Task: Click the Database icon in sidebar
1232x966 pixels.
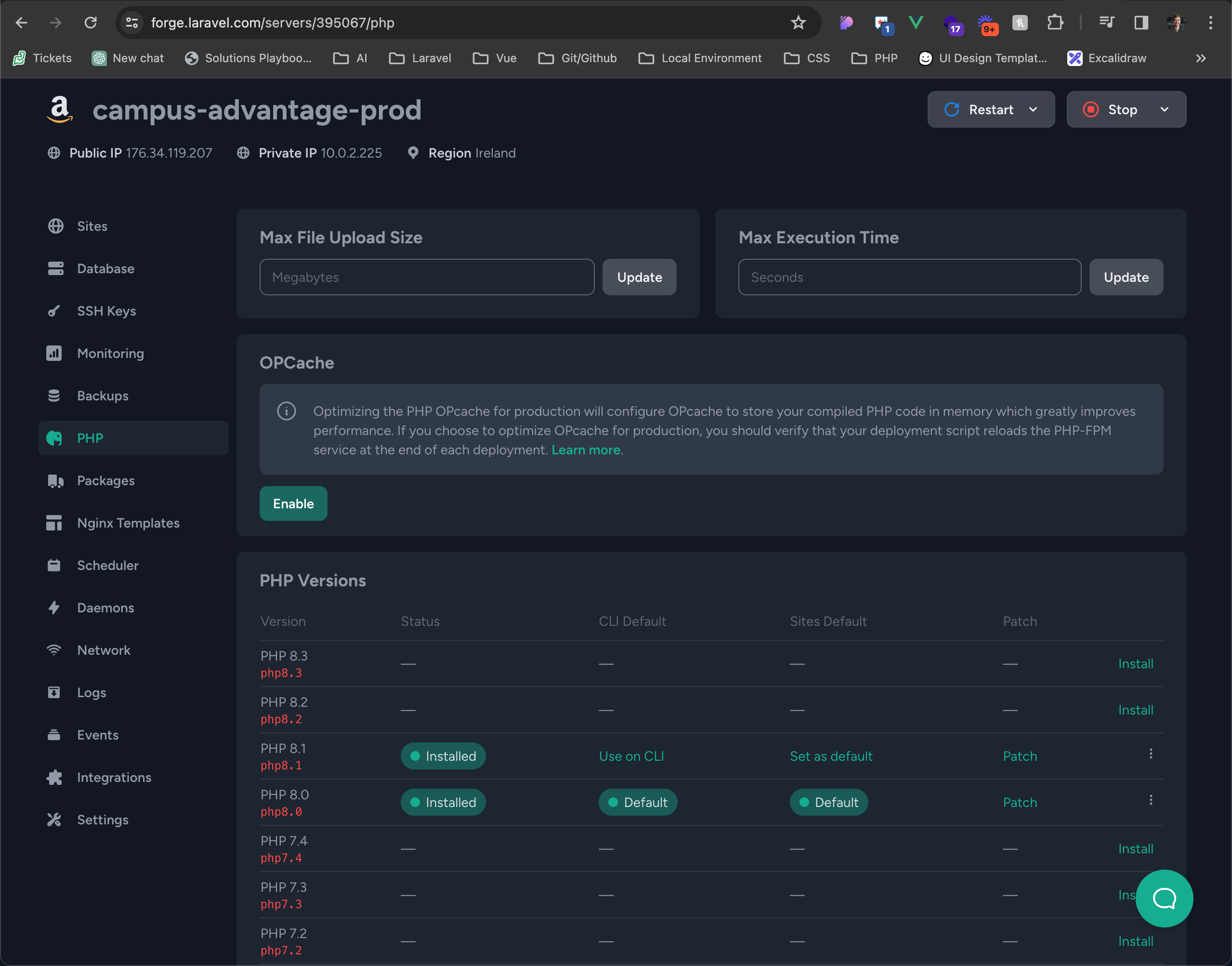Action: [x=55, y=269]
